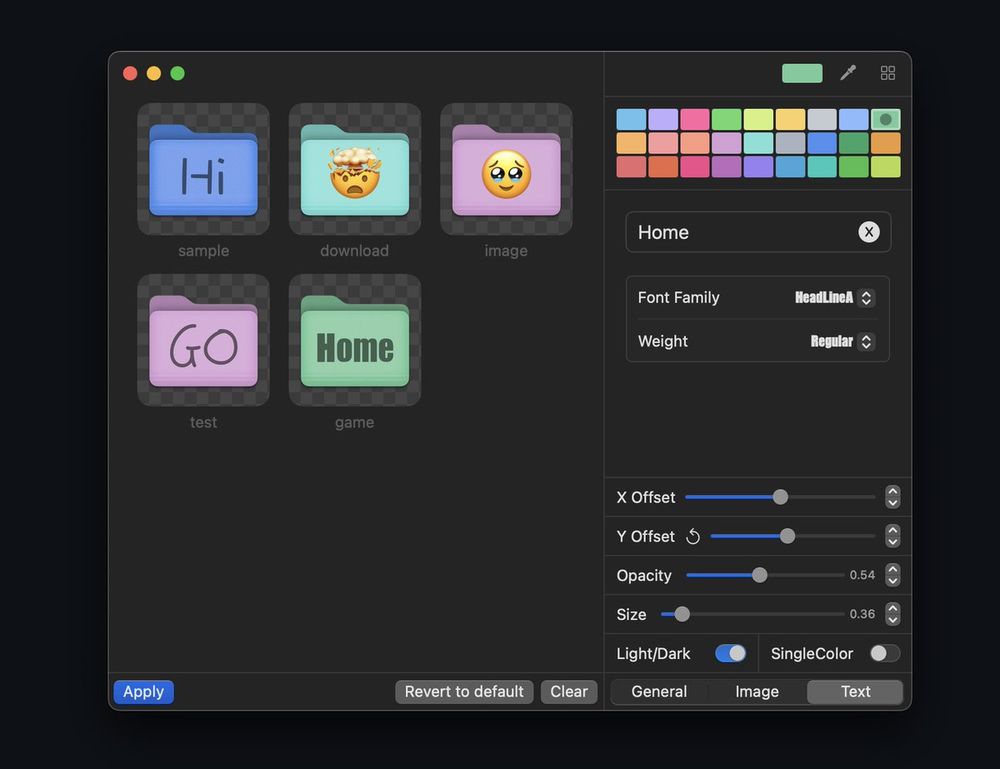
Task: Choose the selected green swatch with dot
Action: (x=885, y=119)
